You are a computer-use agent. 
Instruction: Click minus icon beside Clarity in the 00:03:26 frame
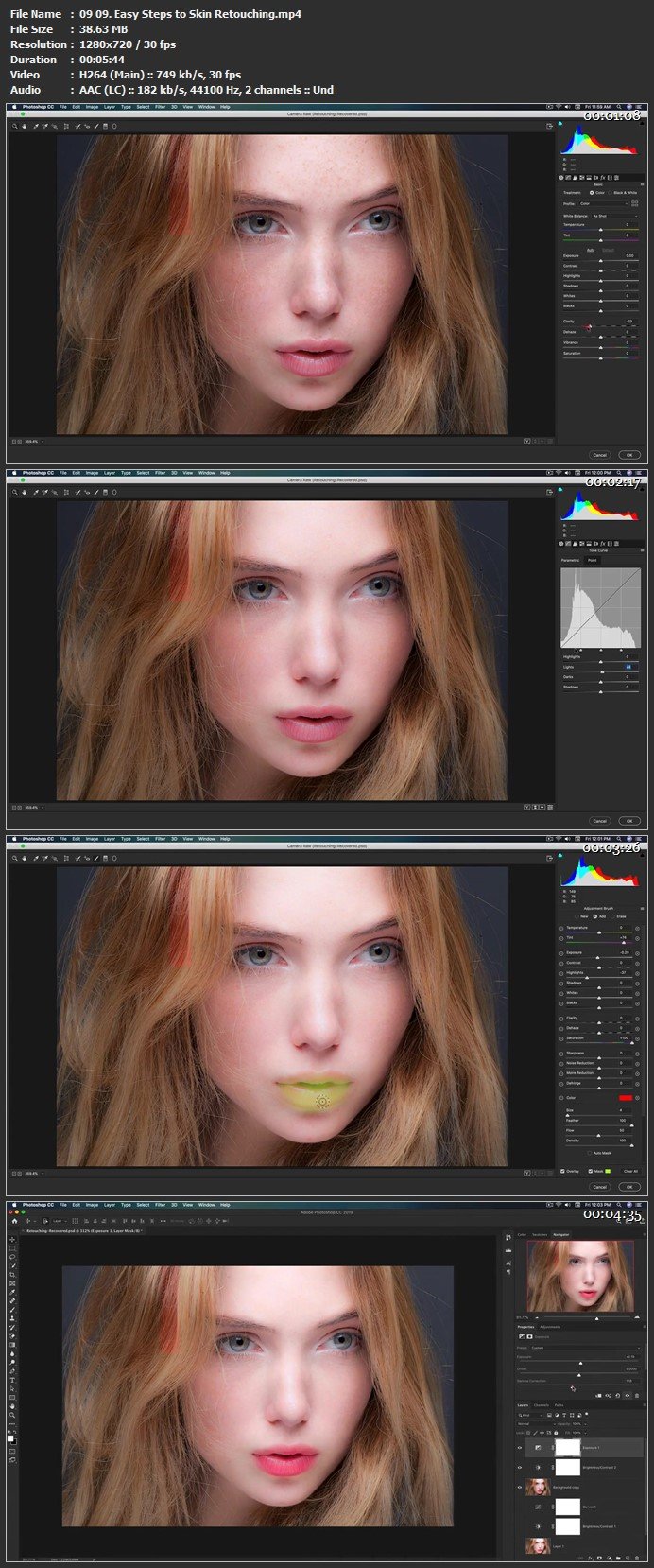pyautogui.click(x=561, y=1019)
